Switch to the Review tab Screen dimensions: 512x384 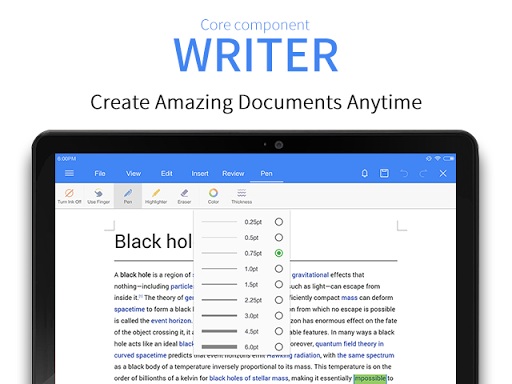233,173
